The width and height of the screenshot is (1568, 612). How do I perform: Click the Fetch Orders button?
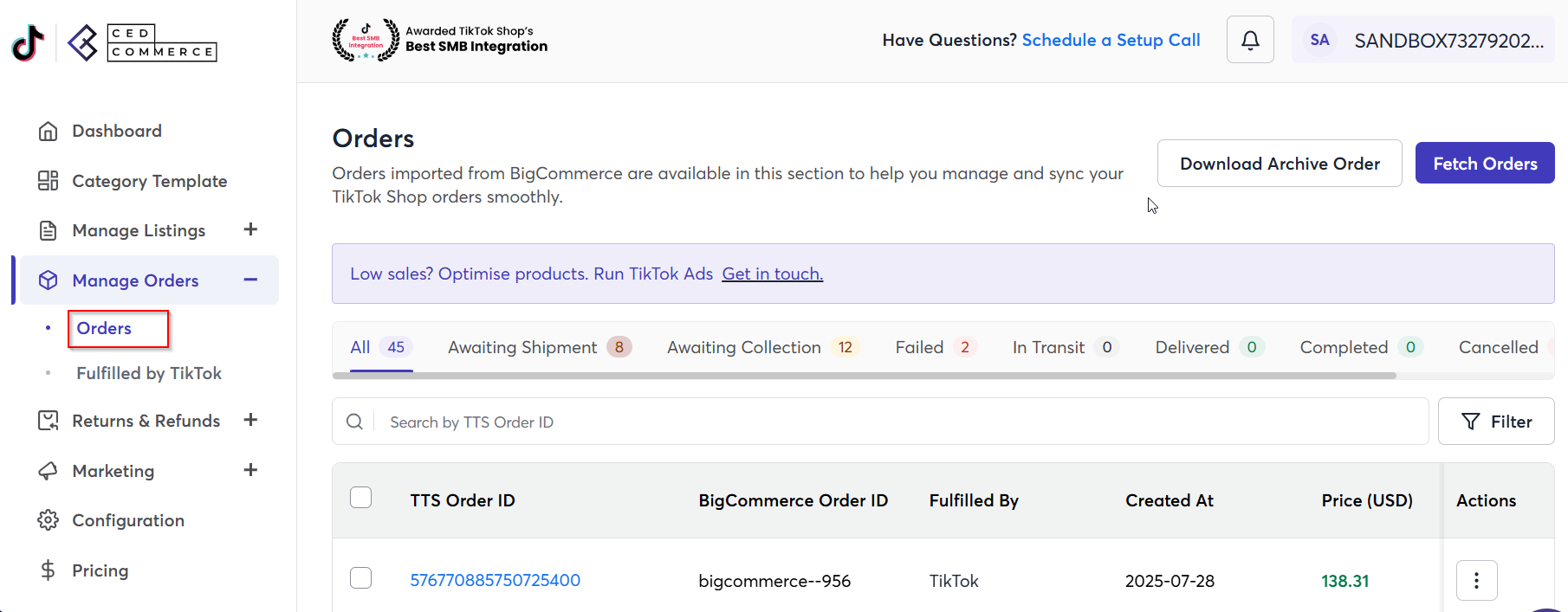coord(1485,164)
